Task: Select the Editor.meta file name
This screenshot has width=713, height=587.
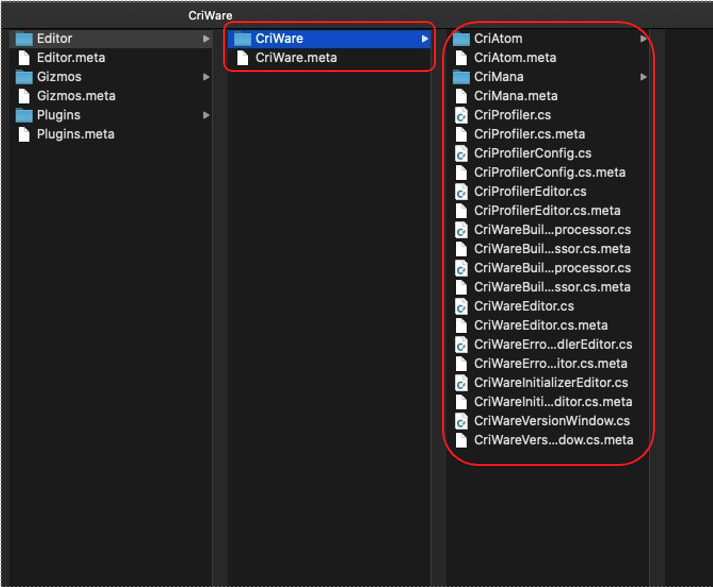Action: (71, 58)
